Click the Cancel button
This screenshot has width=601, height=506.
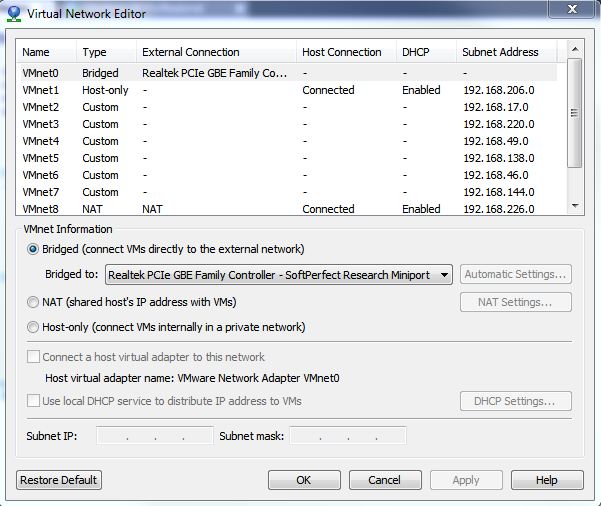[x=384, y=480]
